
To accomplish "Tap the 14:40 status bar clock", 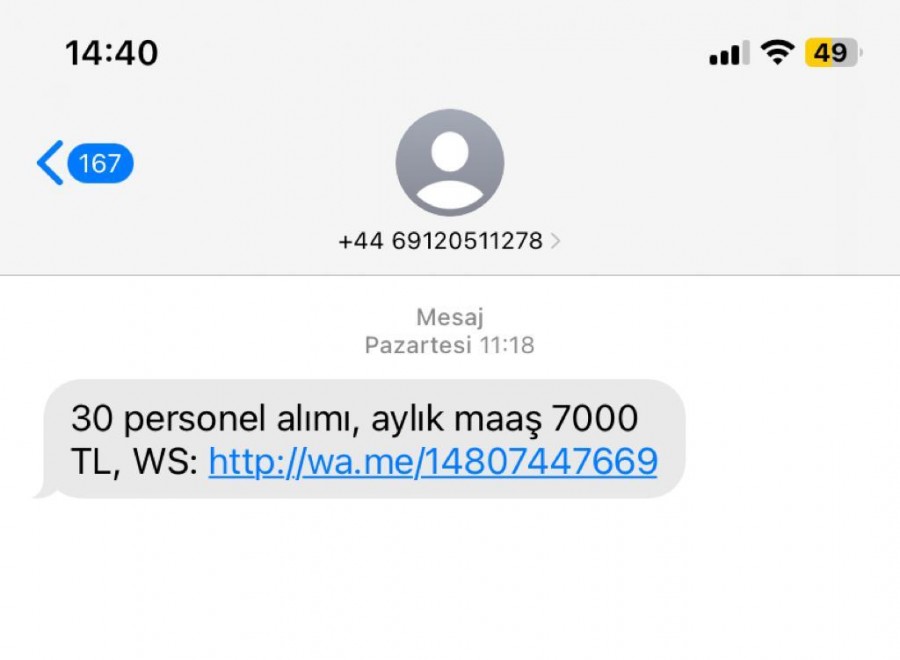I will coord(111,53).
